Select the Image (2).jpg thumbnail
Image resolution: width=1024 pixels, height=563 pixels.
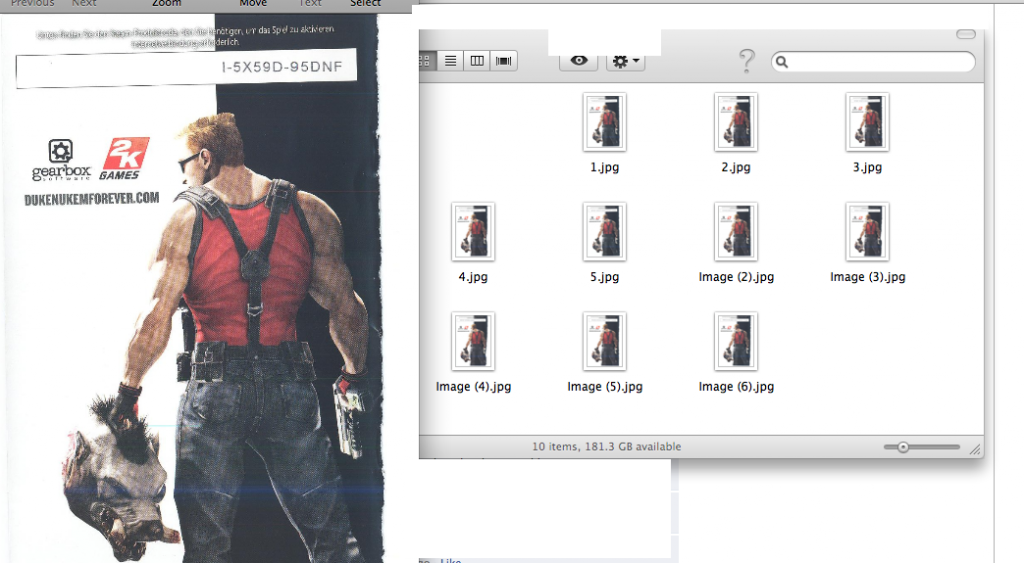click(x=736, y=232)
